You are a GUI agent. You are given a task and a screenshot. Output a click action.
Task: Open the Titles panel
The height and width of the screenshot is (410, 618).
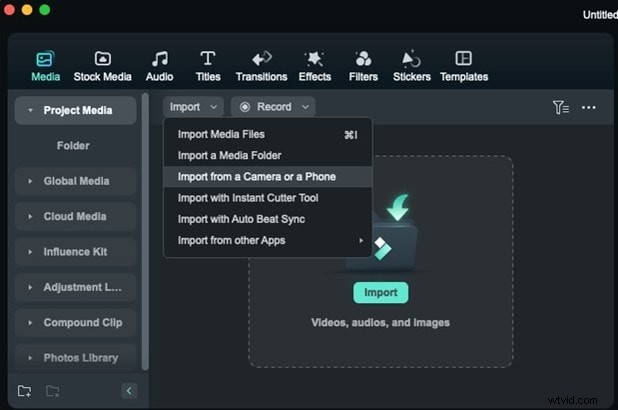click(208, 60)
